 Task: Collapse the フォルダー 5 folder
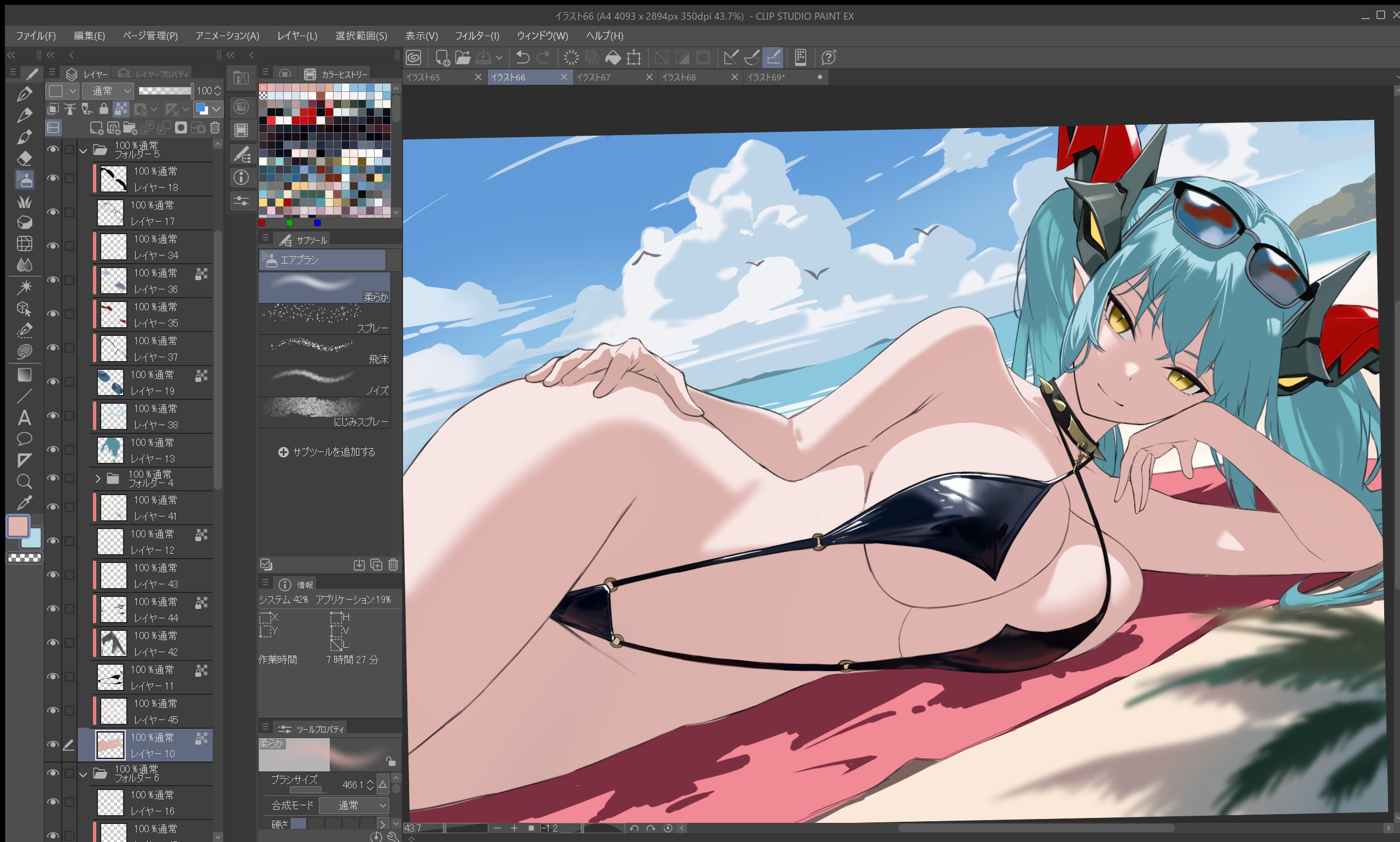[83, 150]
